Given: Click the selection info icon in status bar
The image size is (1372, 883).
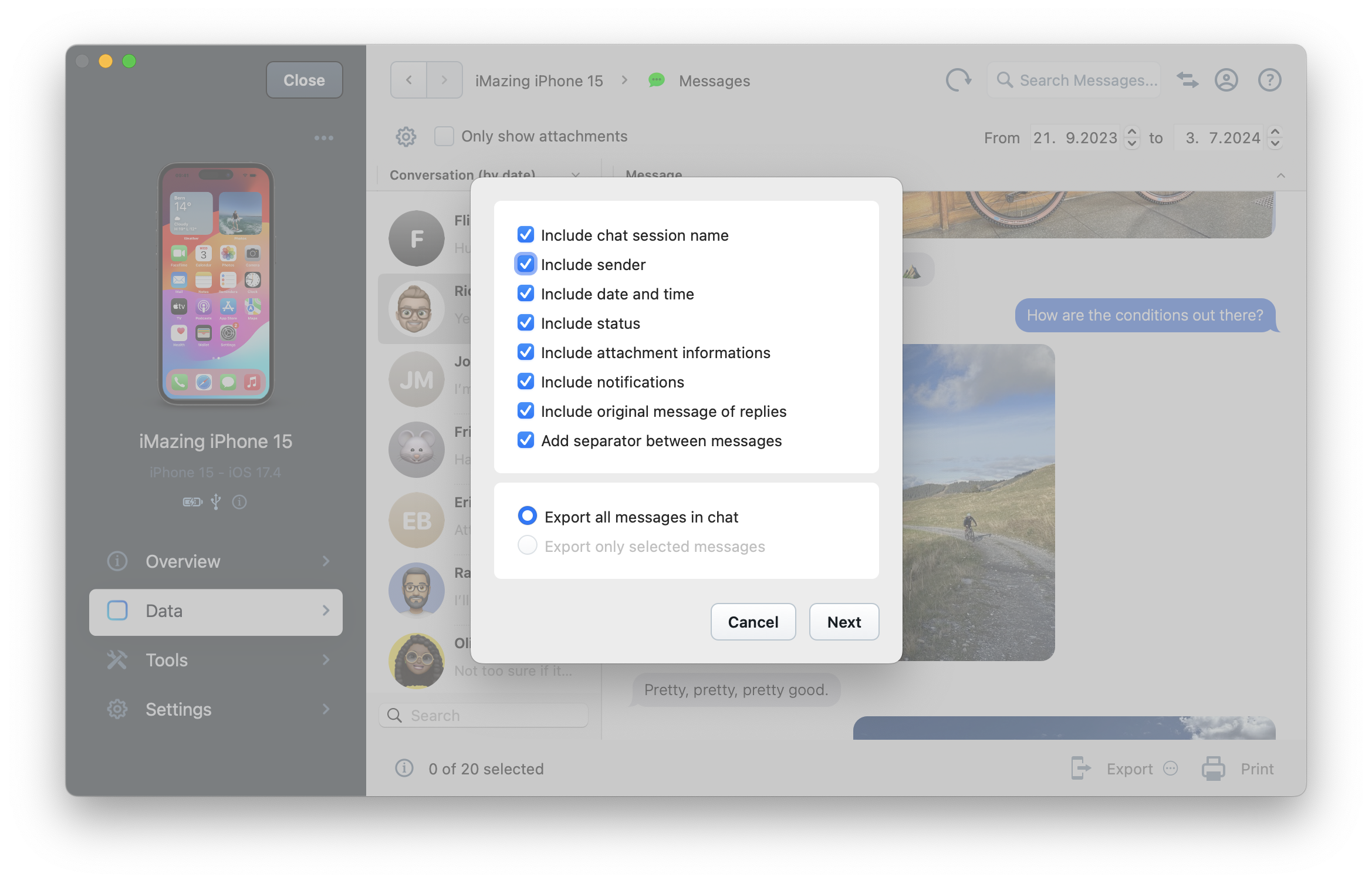Looking at the screenshot, I should 404,768.
